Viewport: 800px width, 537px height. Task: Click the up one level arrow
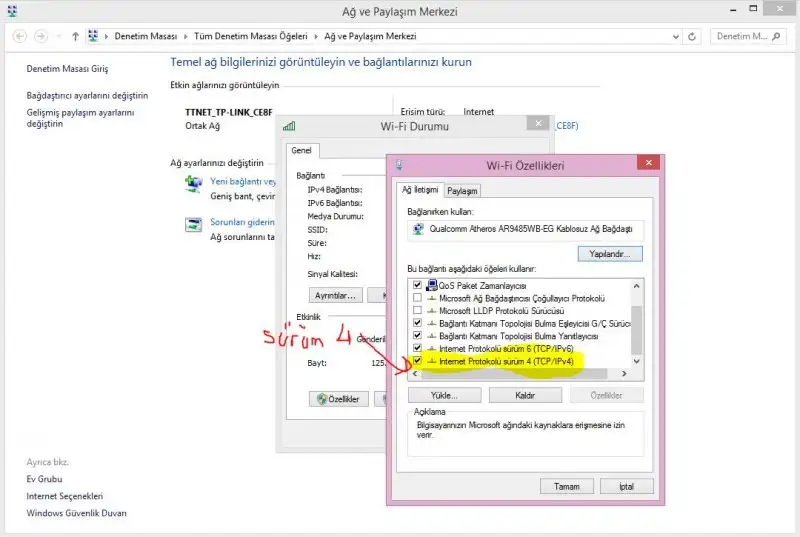(x=76, y=36)
